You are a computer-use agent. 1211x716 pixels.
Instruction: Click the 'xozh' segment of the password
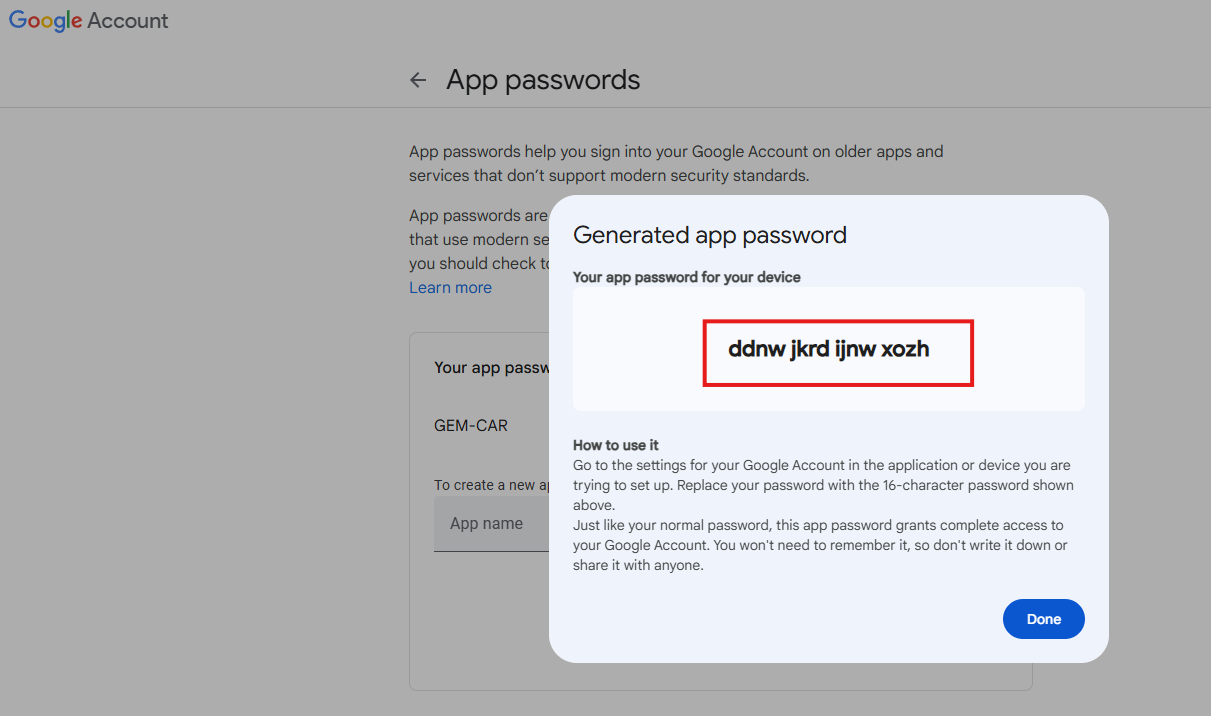905,349
